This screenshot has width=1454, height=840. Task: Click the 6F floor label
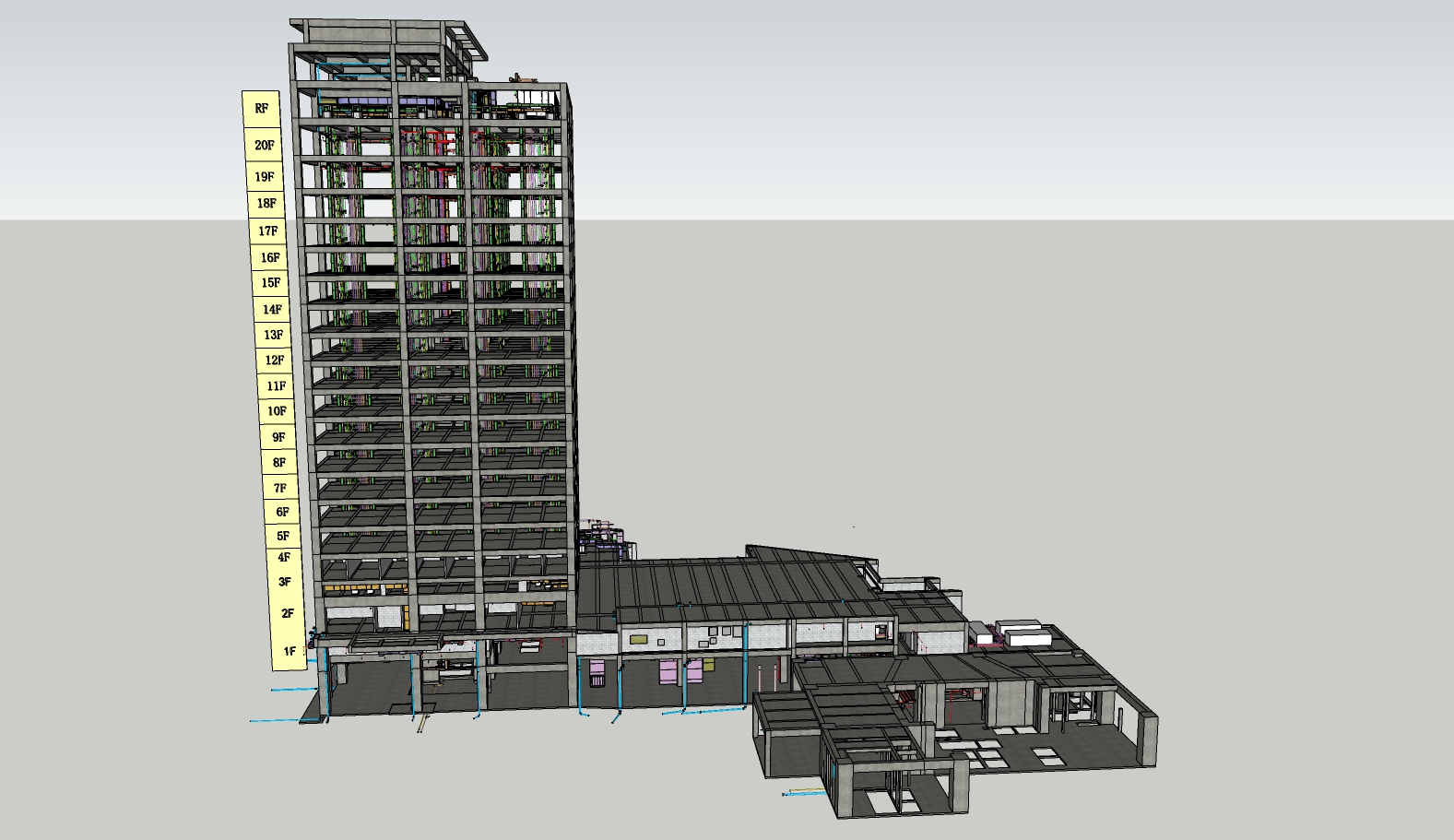(x=282, y=512)
